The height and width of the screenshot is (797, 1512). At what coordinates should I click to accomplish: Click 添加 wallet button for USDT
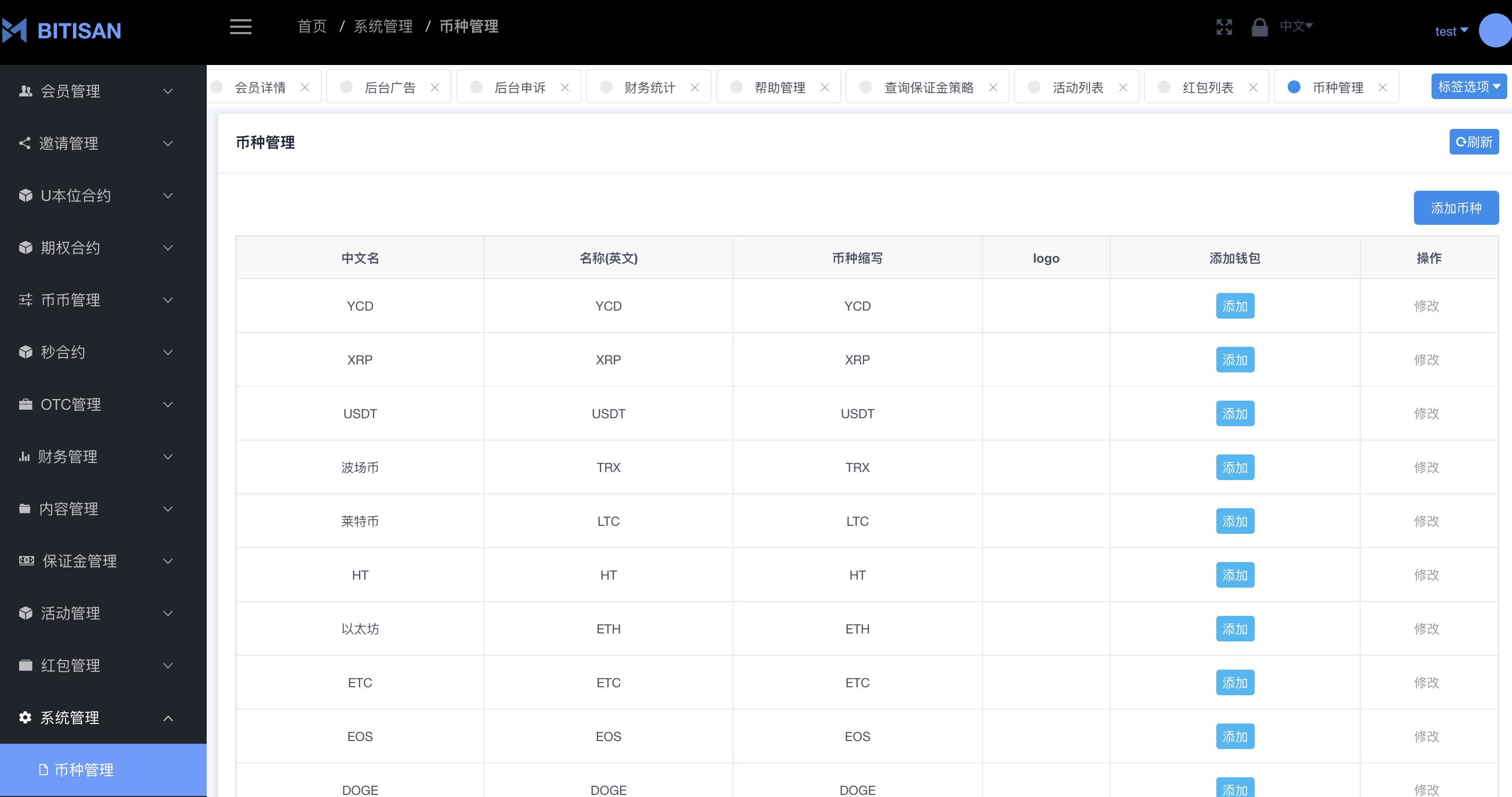coord(1235,414)
